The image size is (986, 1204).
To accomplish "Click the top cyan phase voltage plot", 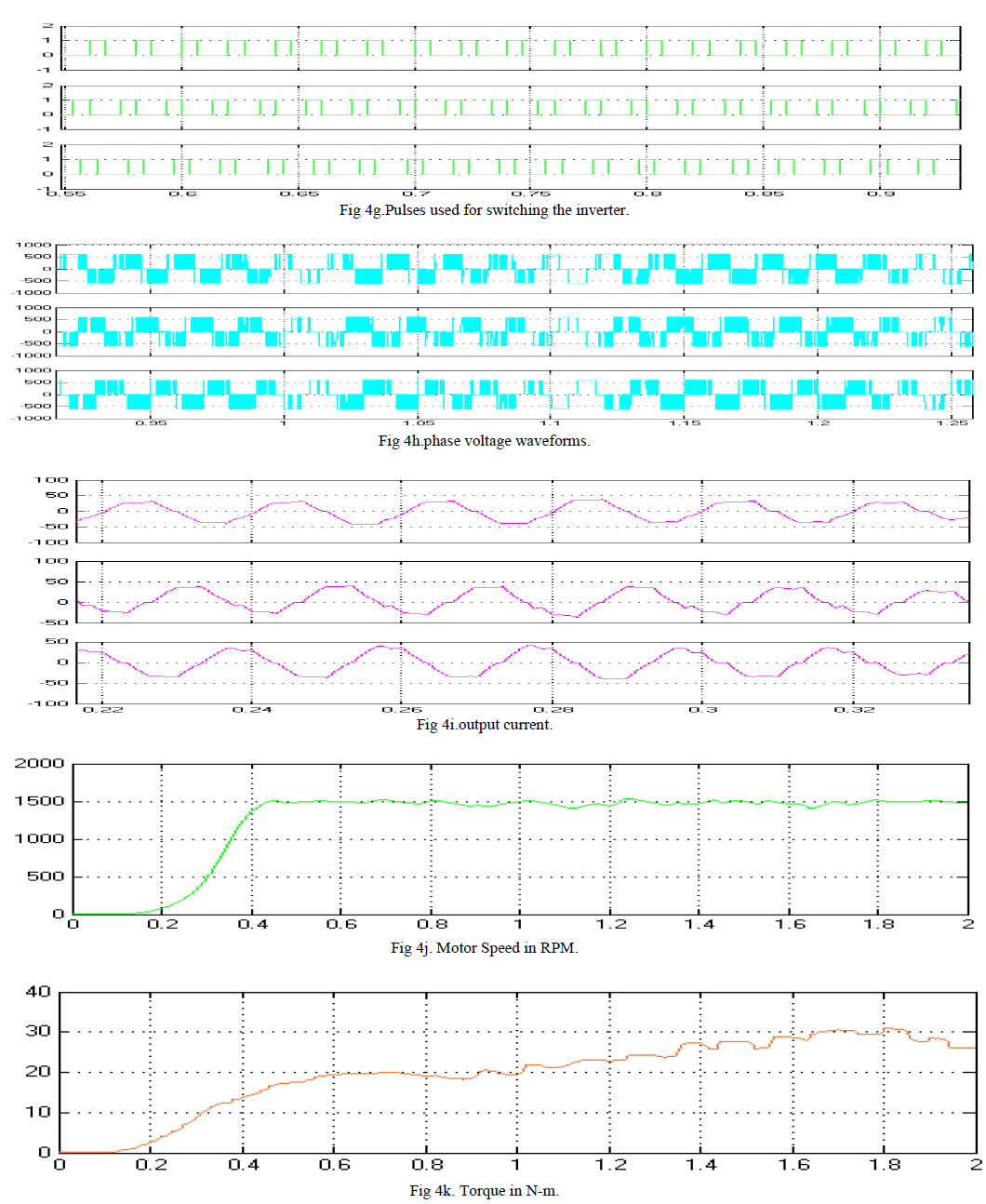I will (514, 269).
